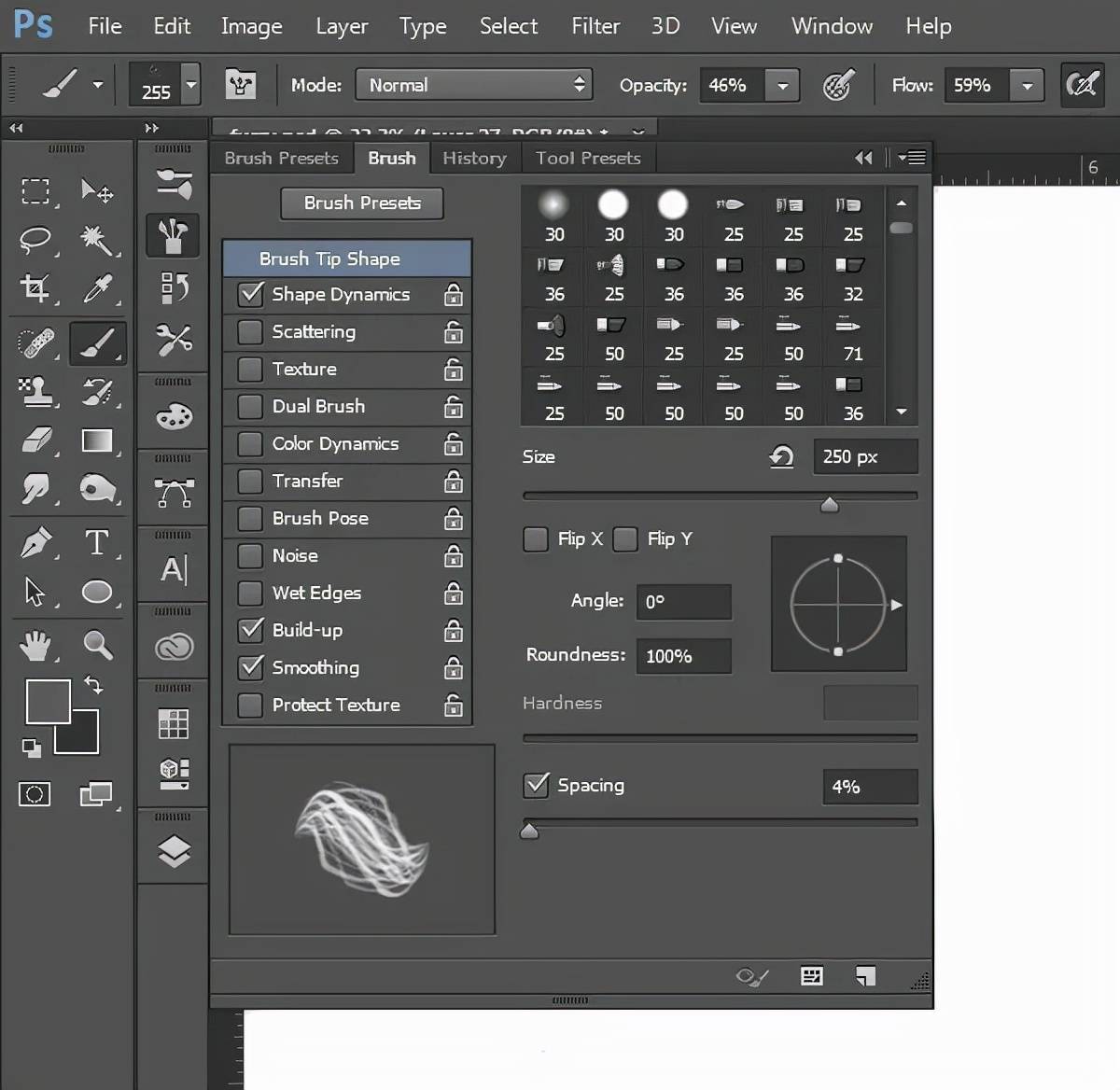Choose the Eraser tool

point(35,440)
